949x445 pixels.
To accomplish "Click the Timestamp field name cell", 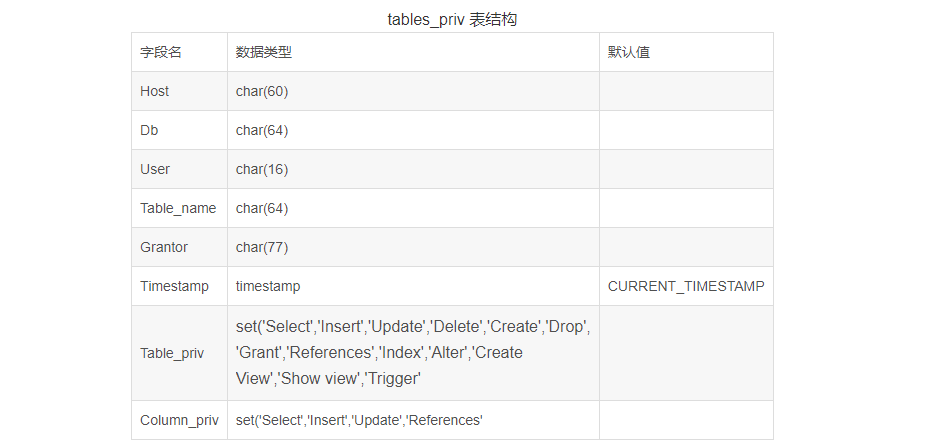I will (x=175, y=286).
